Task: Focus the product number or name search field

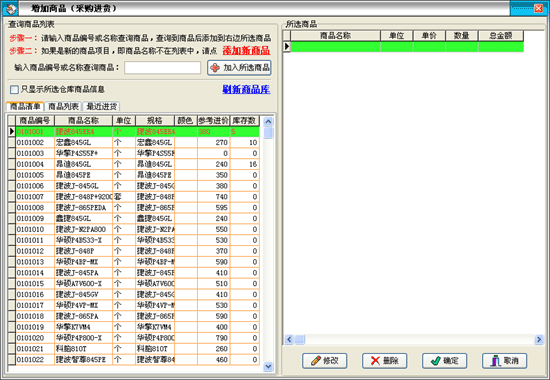Action: click(162, 67)
